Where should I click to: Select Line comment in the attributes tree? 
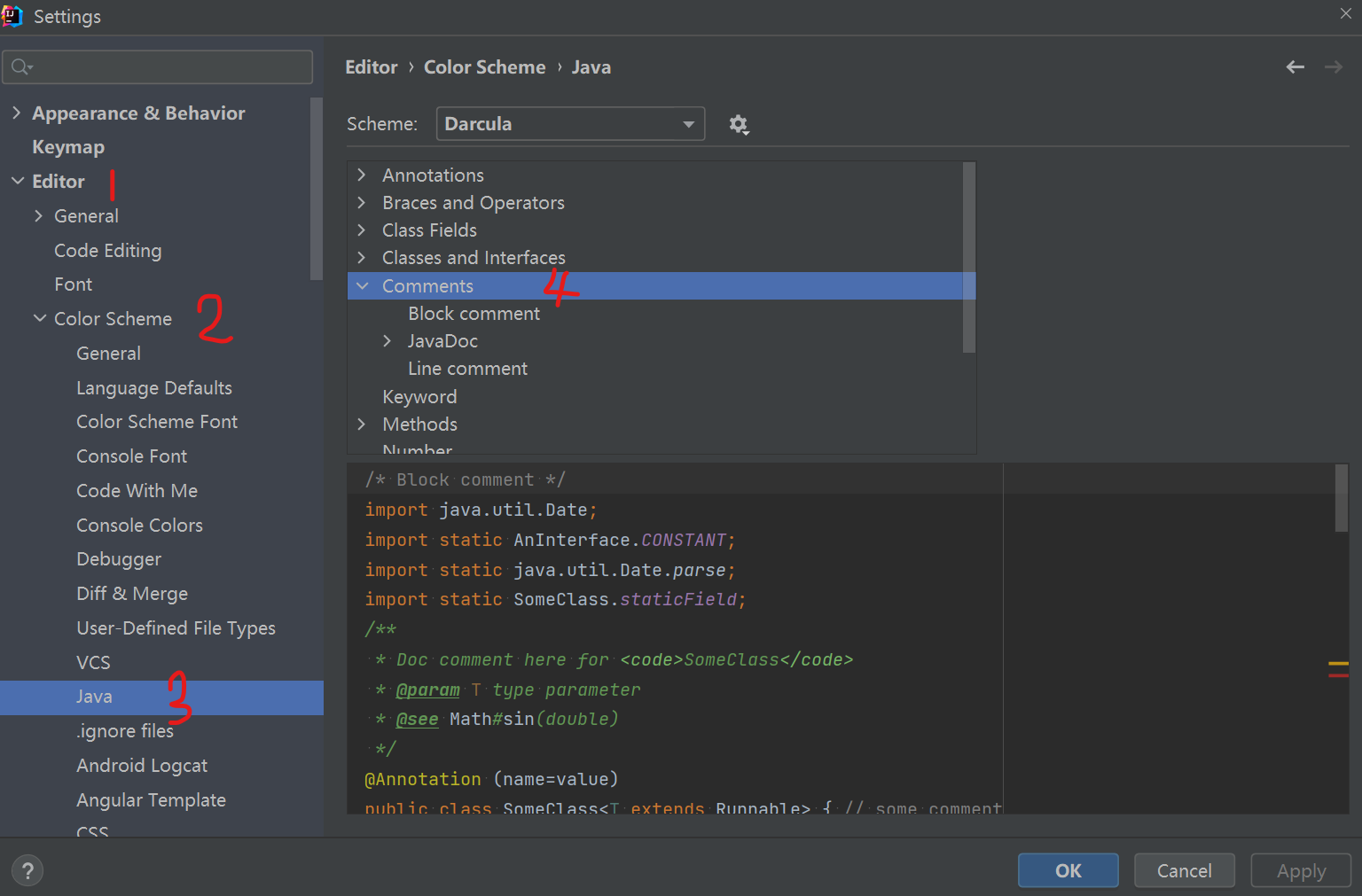click(x=467, y=369)
